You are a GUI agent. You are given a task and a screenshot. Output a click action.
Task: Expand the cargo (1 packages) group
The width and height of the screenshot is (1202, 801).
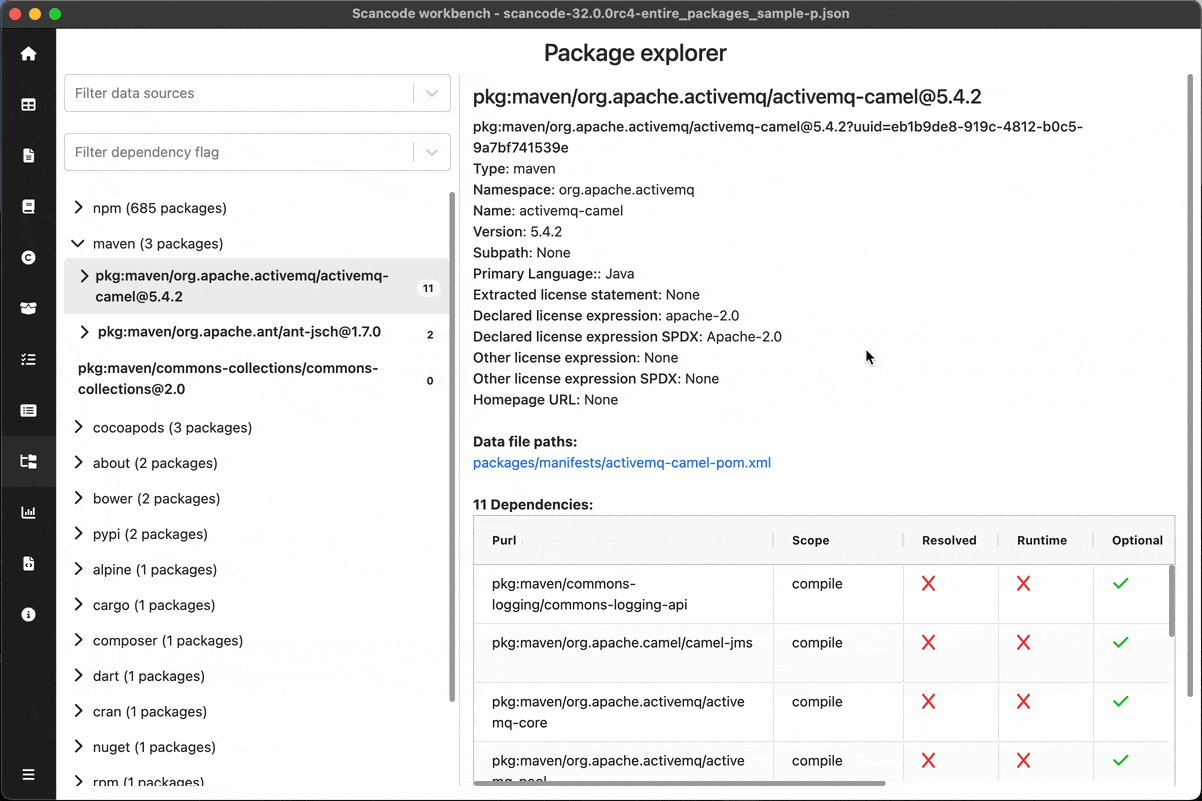[x=78, y=605]
